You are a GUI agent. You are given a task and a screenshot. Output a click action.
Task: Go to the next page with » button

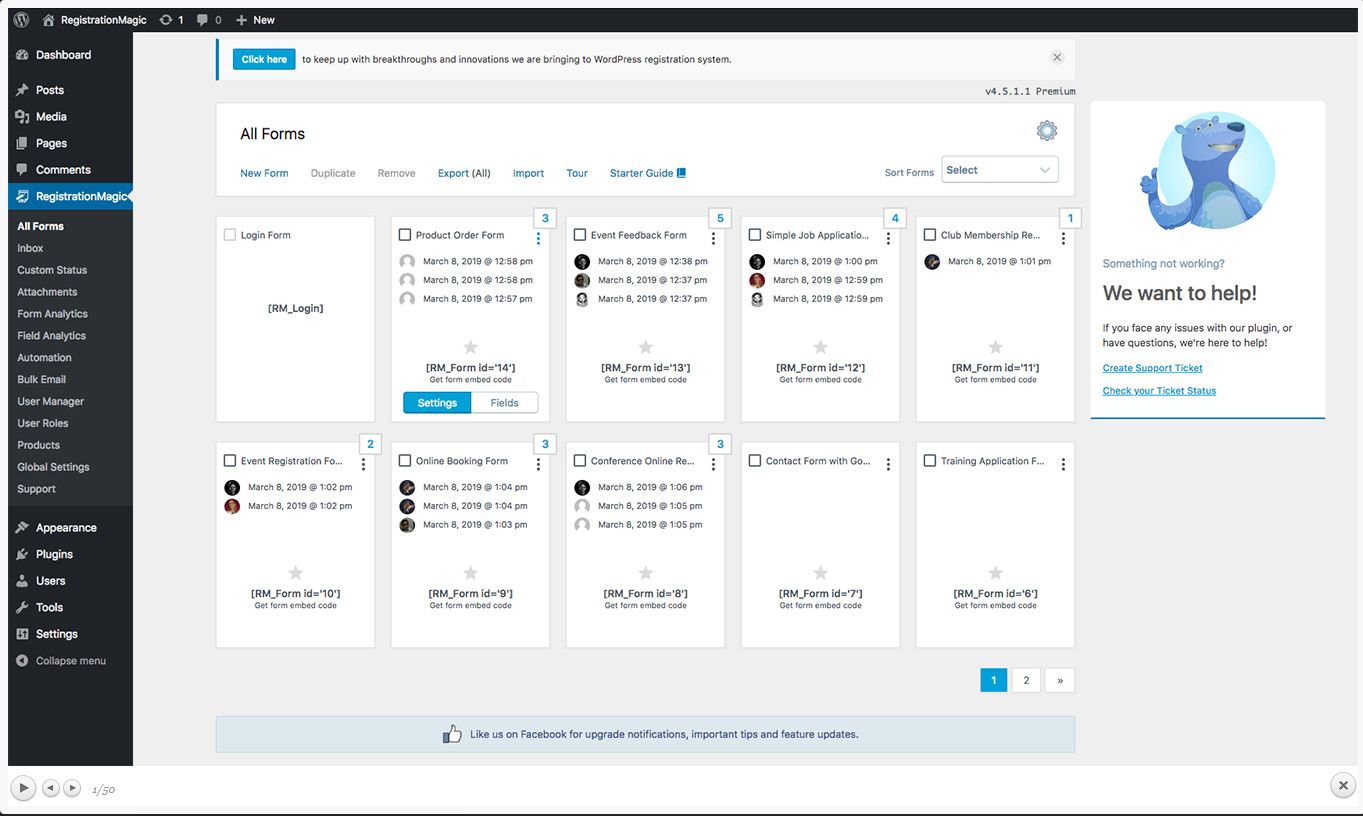click(1060, 680)
